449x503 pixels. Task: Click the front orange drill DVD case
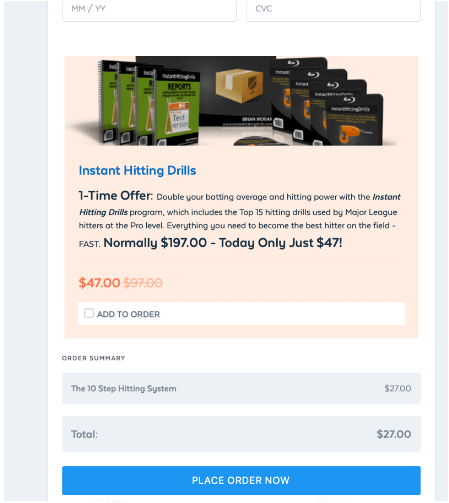click(355, 121)
